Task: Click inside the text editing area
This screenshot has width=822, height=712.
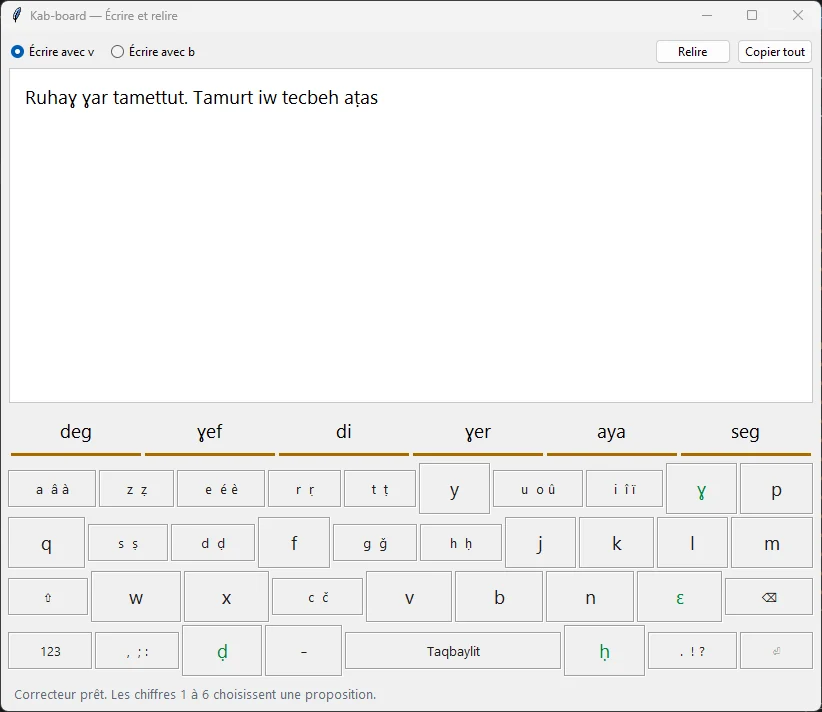Action: tap(411, 235)
